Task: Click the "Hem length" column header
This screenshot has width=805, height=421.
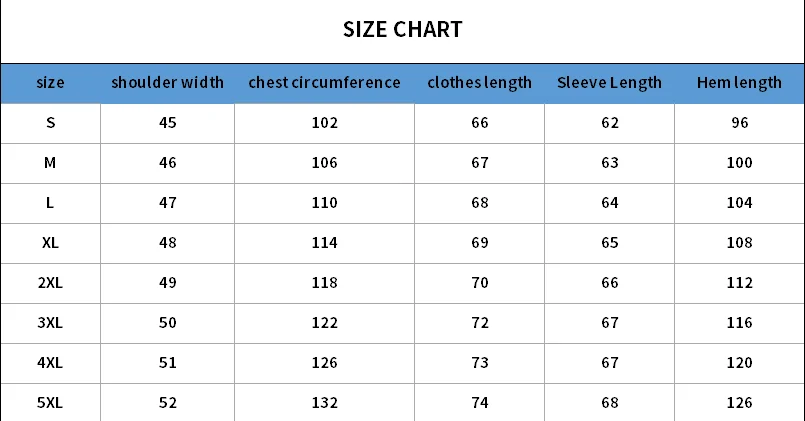Action: pos(739,83)
